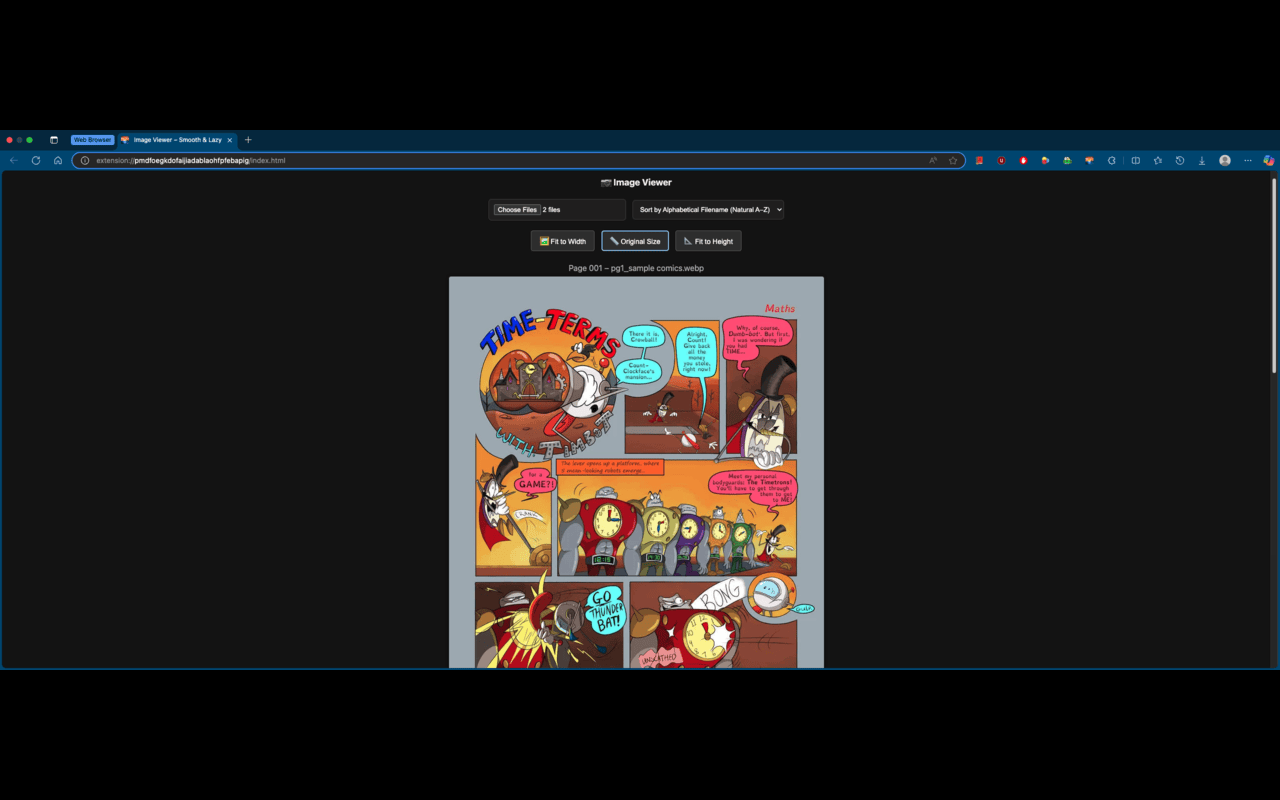The height and width of the screenshot is (800, 1280).
Task: Open the tab actions menu icon
Action: coord(54,140)
